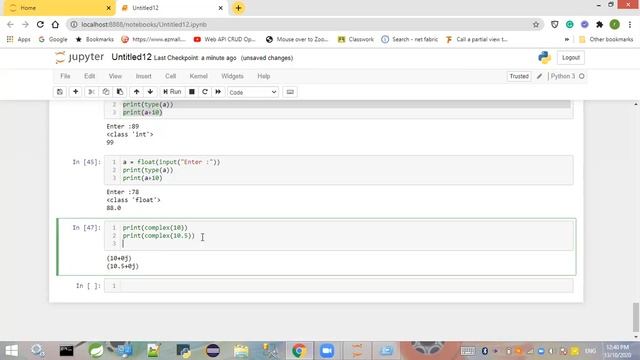640x360 pixels.
Task: Open the Edit menu
Action: point(89,76)
